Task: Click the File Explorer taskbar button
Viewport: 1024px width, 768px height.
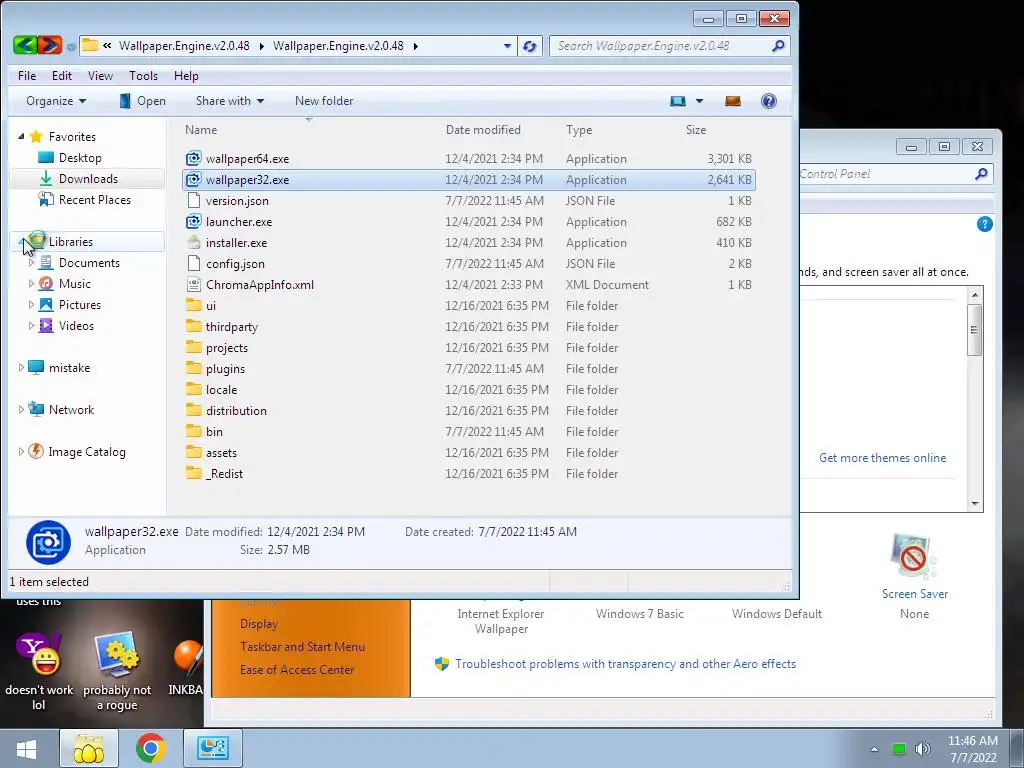Action: point(89,748)
